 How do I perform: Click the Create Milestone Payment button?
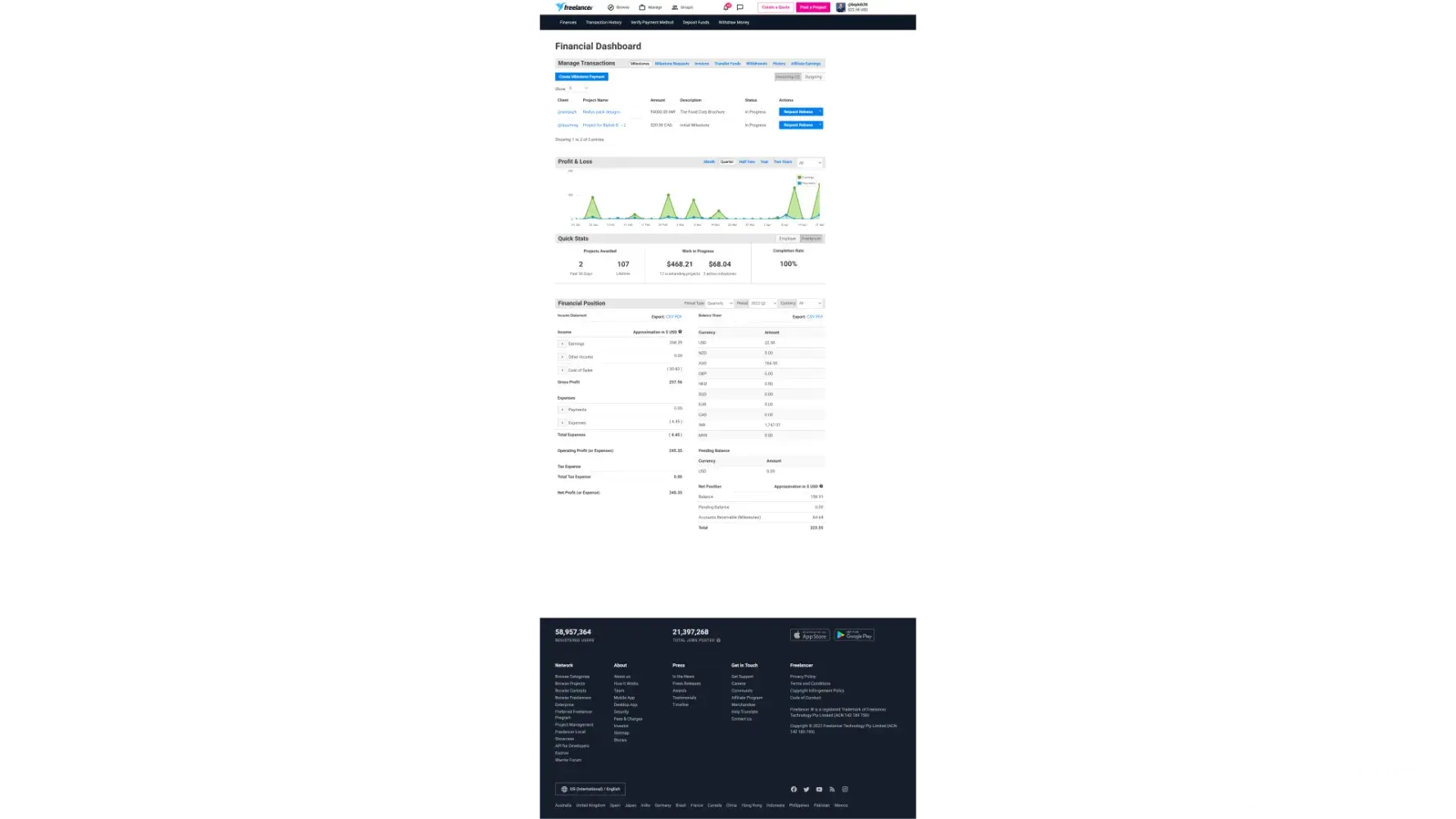[581, 77]
